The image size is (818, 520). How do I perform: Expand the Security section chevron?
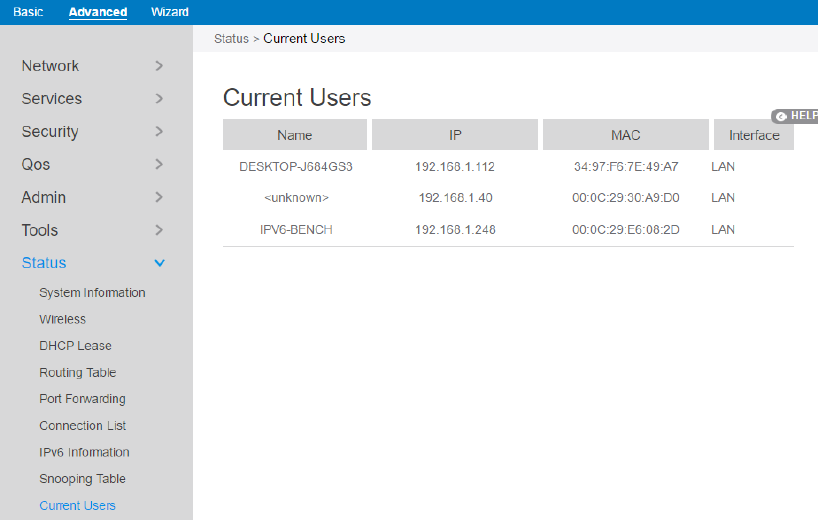pos(159,132)
